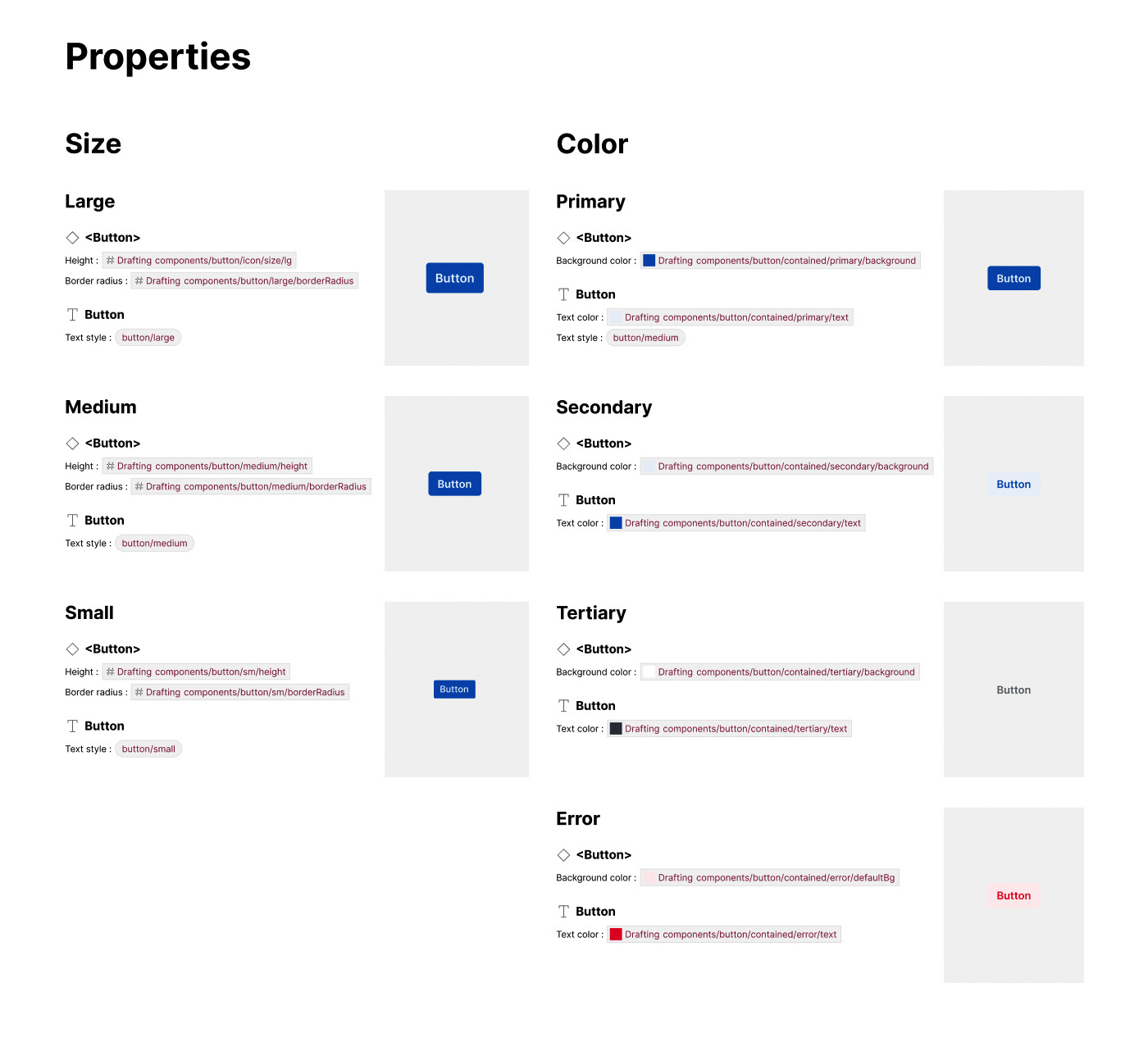Click the diamond component icon under Tertiary
Screen dimensions: 1148x1038
pos(563,649)
